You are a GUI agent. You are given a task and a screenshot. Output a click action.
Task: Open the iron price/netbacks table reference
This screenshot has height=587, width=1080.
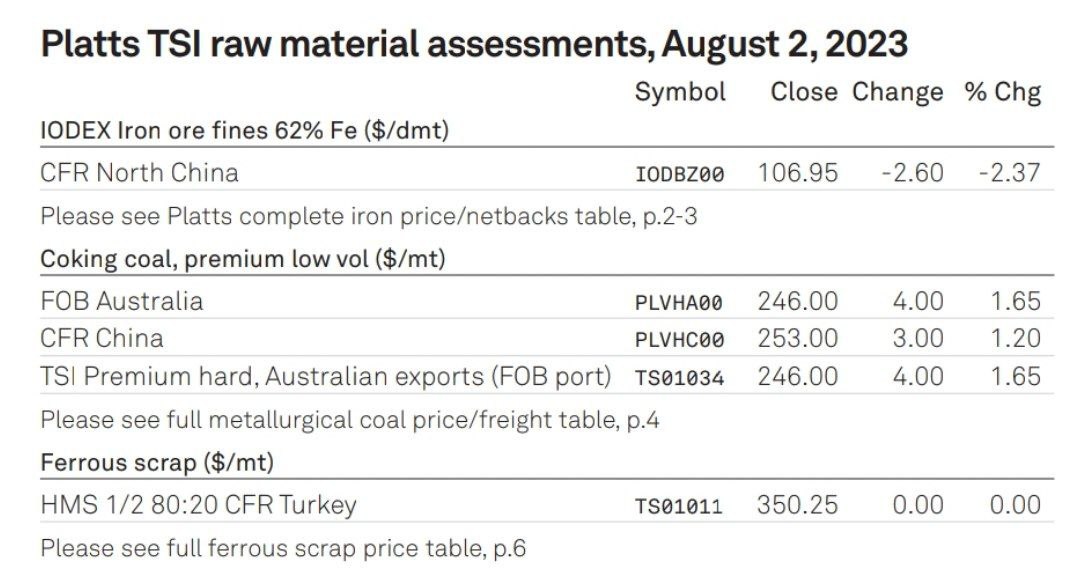click(x=368, y=216)
